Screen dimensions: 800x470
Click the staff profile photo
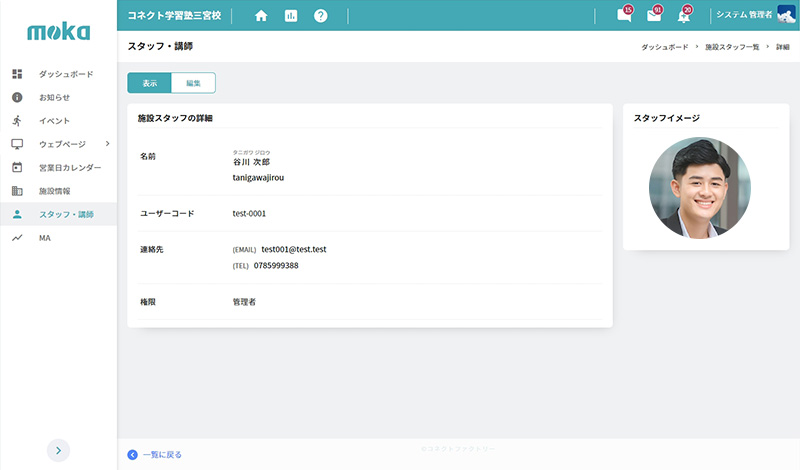click(699, 187)
